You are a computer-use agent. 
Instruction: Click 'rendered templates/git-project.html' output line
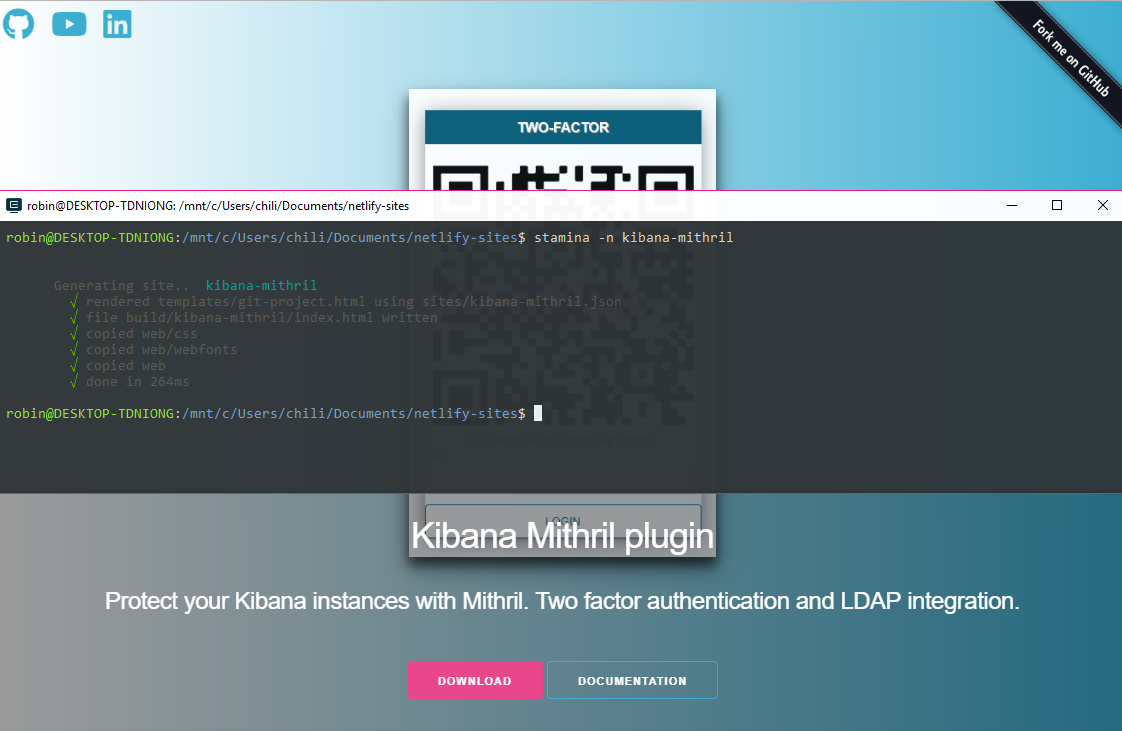pos(353,301)
